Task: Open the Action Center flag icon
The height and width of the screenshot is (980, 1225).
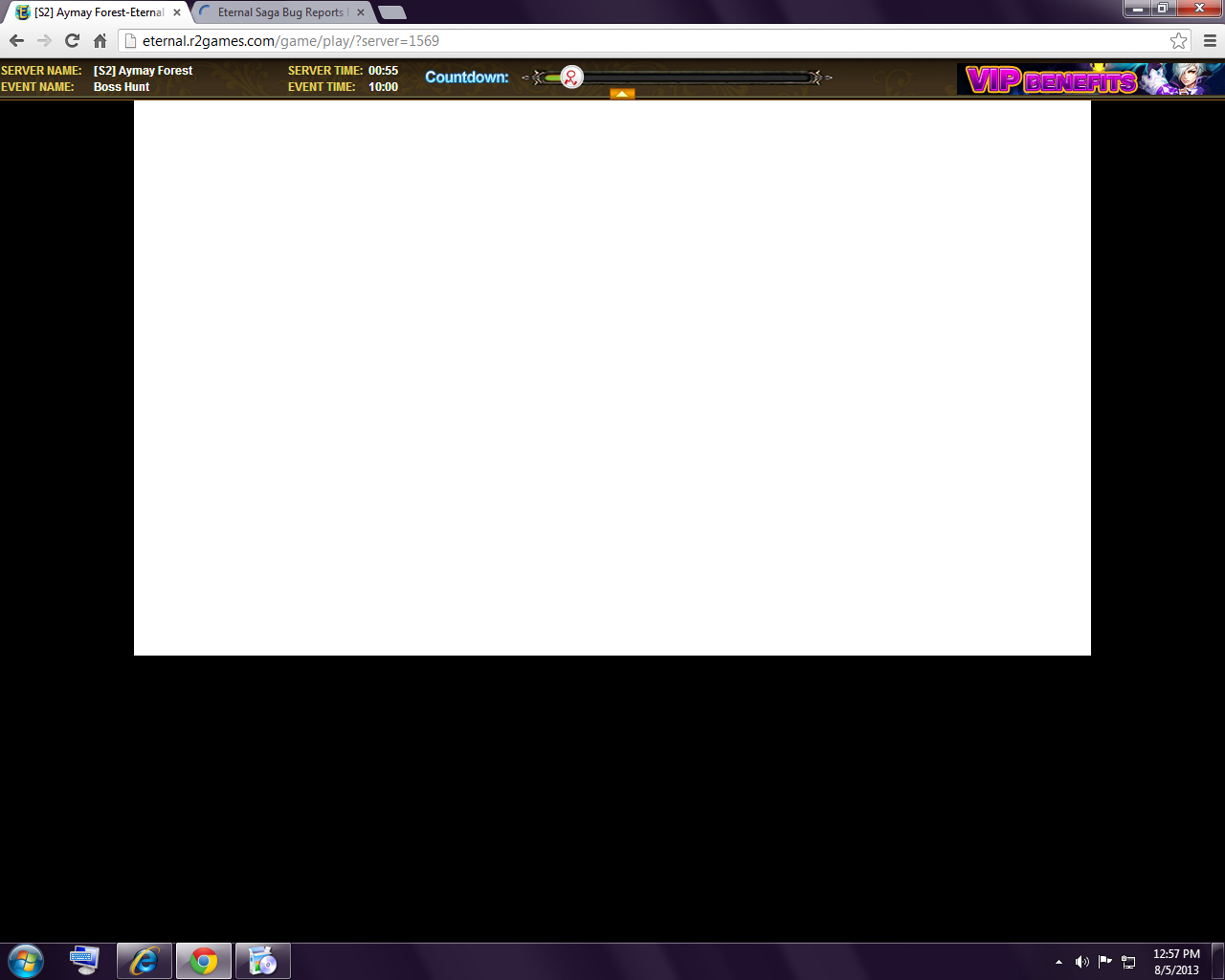Action: click(1105, 962)
